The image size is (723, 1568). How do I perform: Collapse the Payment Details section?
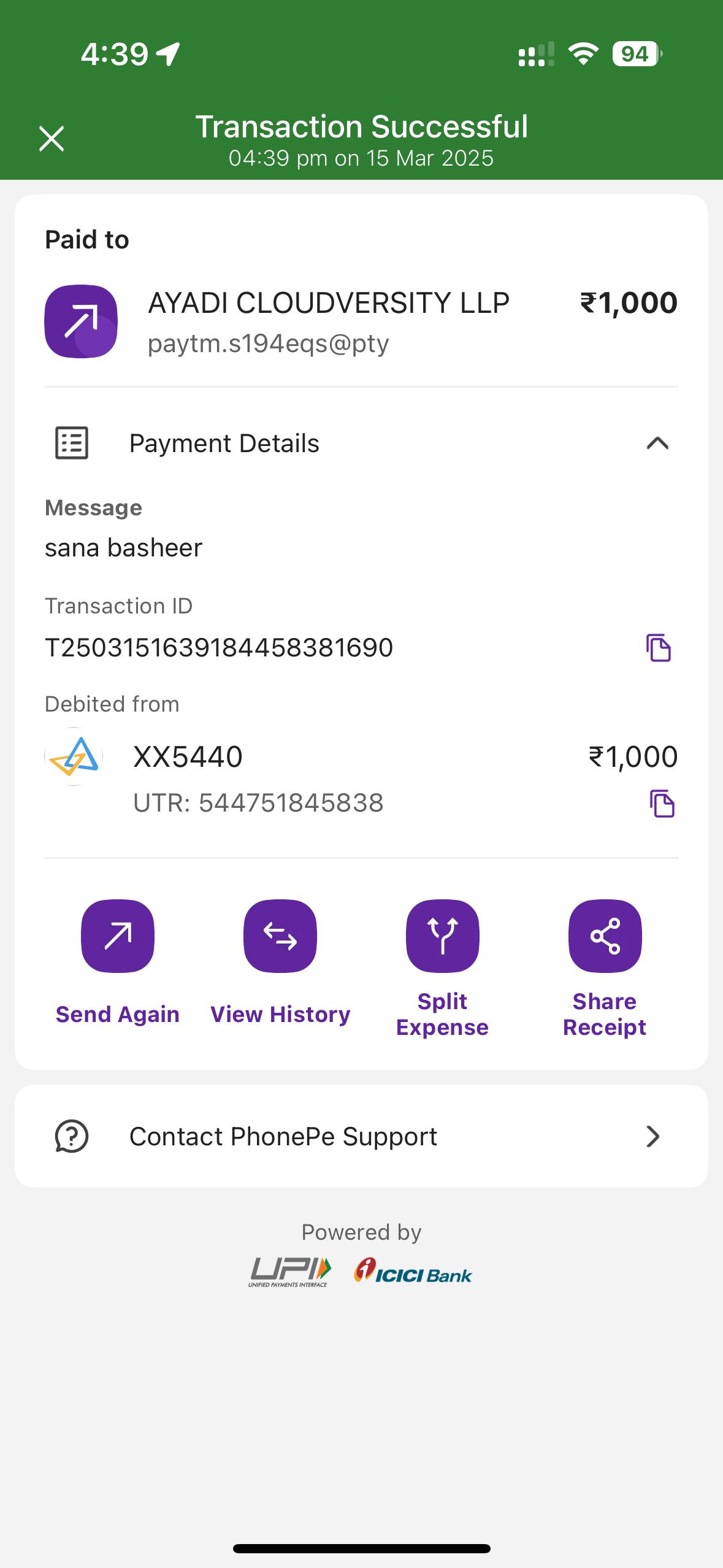tap(657, 443)
